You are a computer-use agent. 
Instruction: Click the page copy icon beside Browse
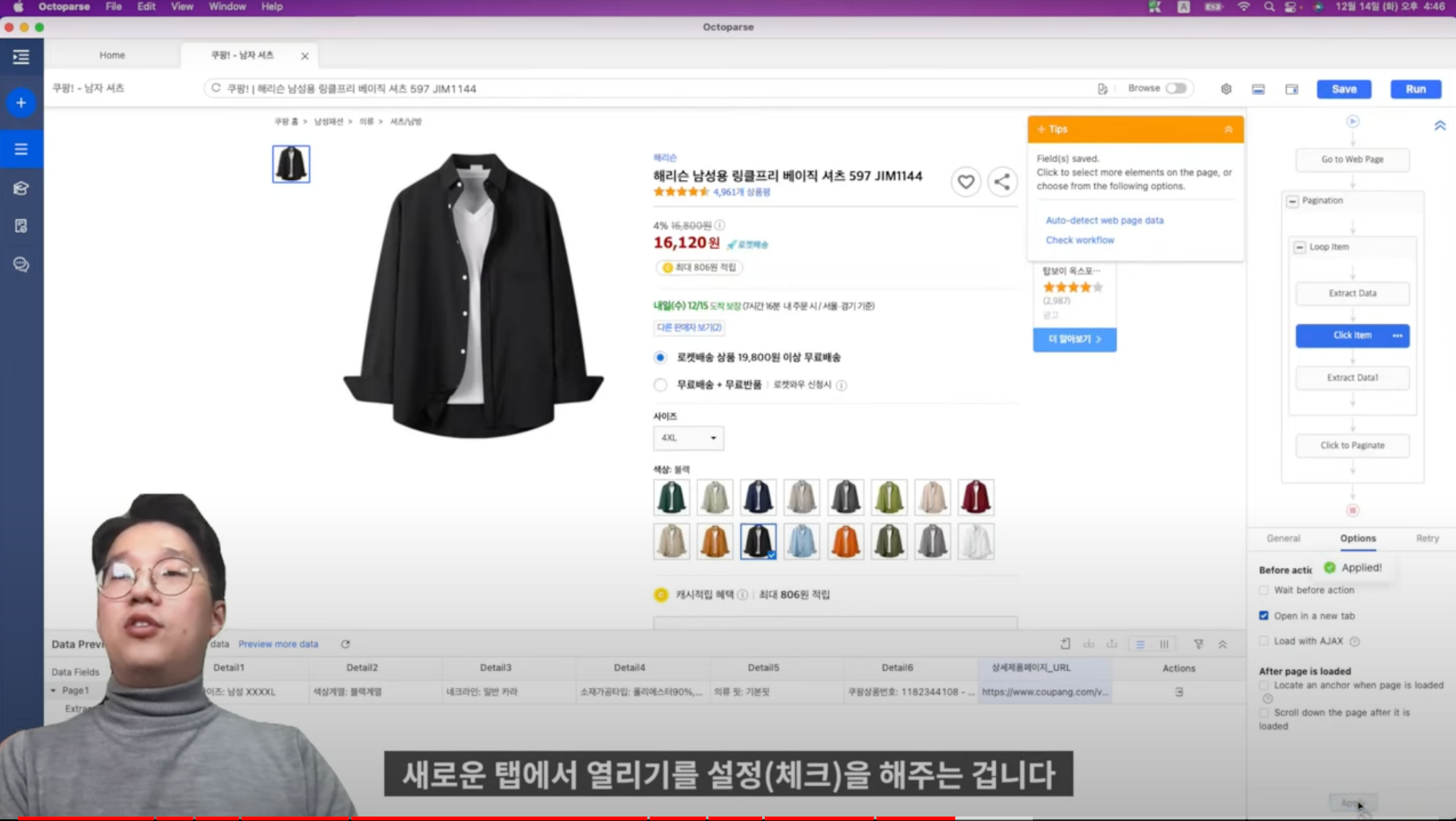click(1103, 89)
